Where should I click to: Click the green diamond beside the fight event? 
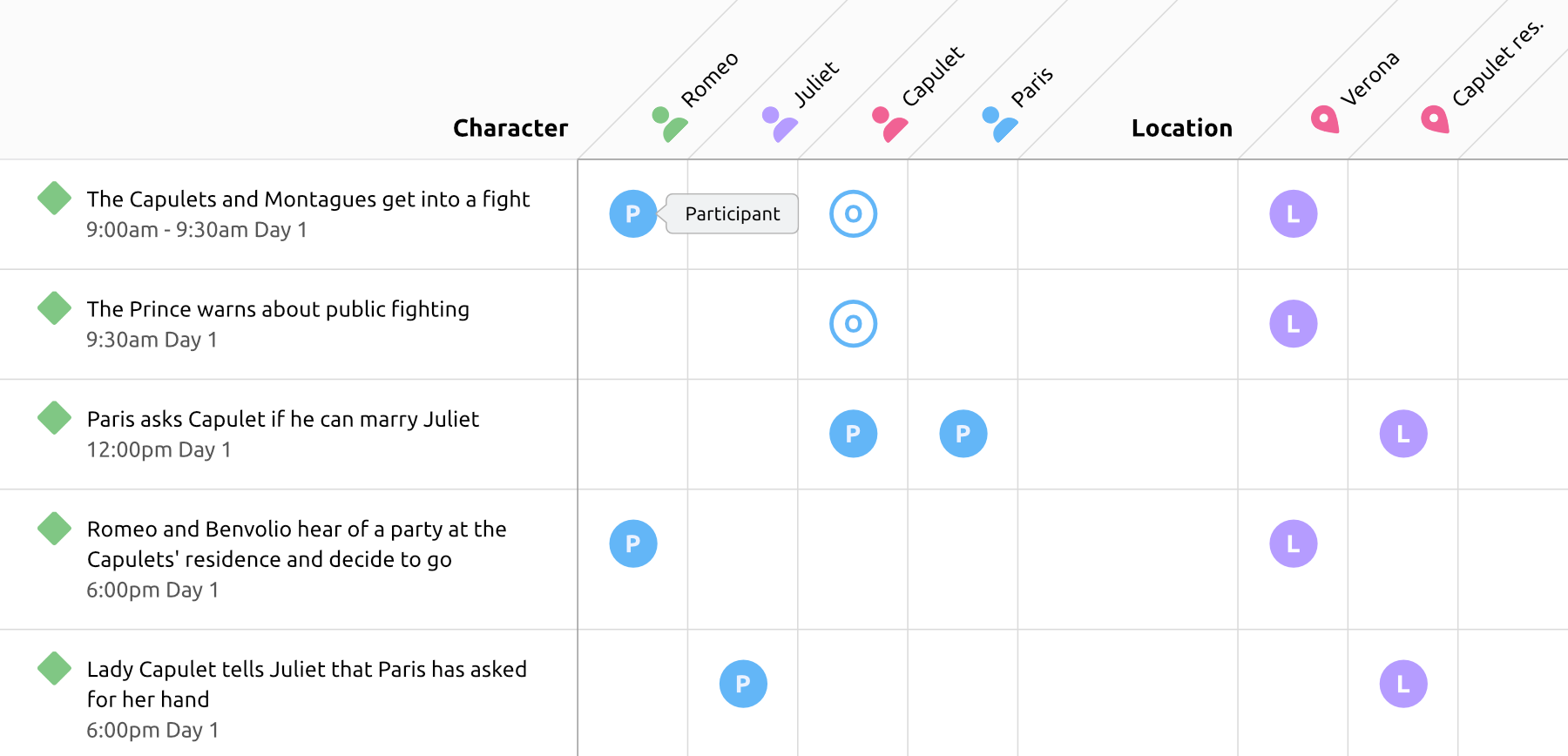coord(53,199)
